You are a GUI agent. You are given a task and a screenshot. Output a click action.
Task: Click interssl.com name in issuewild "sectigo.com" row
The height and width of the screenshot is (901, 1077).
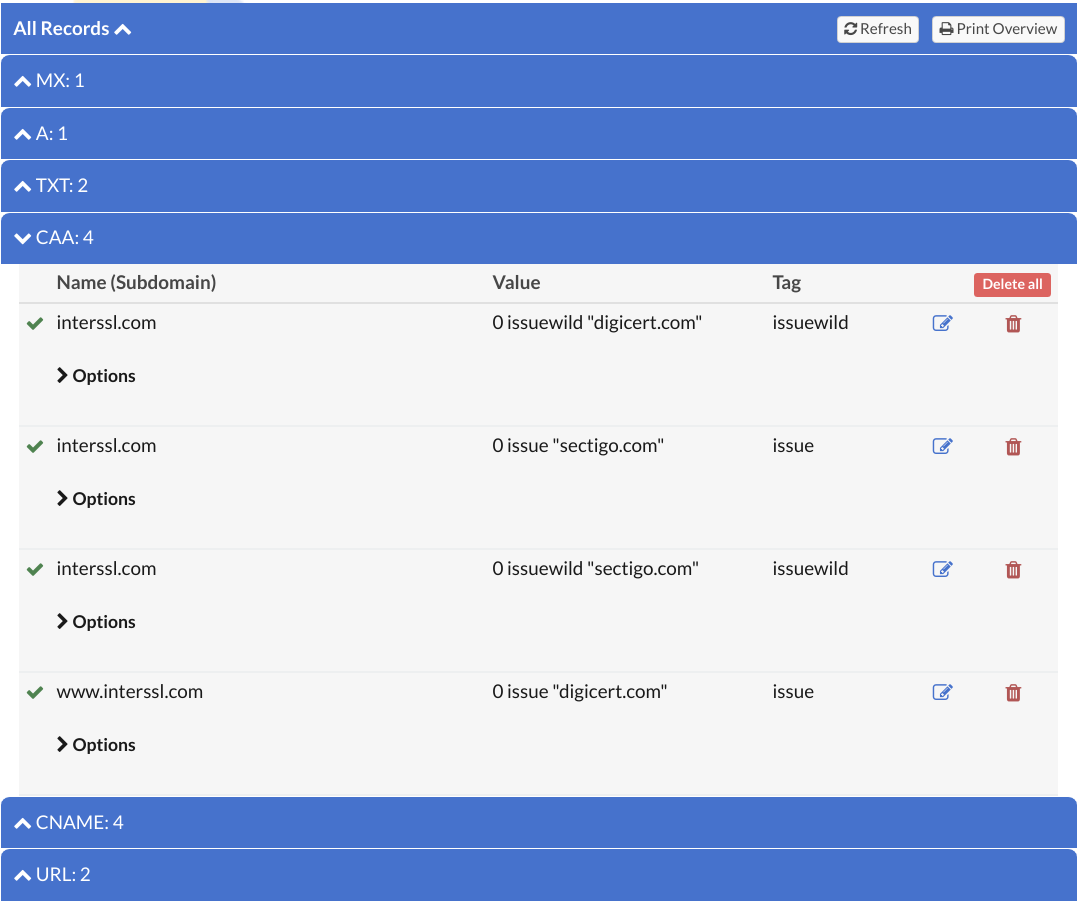coord(106,569)
